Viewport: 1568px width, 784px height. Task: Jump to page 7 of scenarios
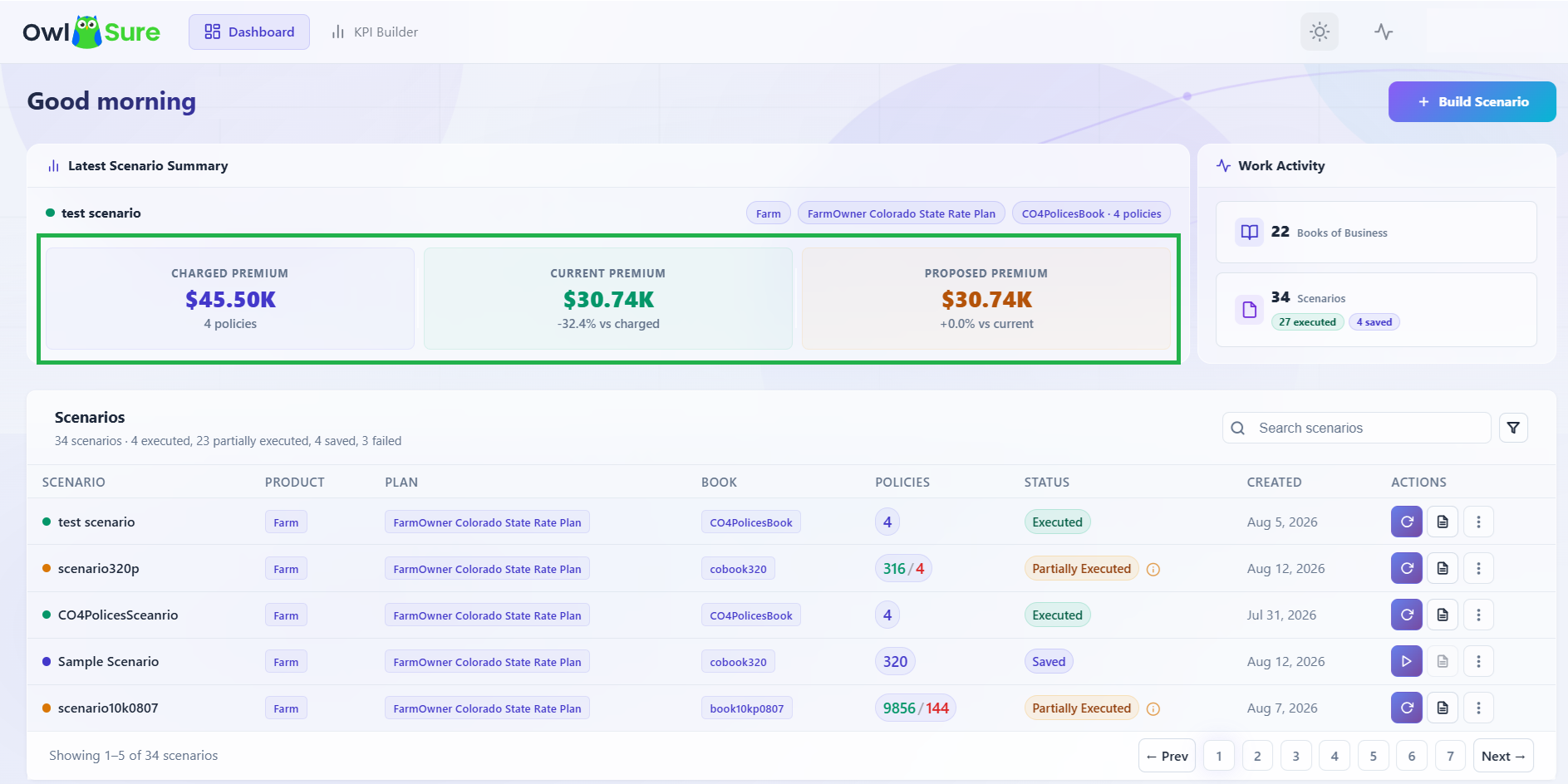tap(1450, 756)
